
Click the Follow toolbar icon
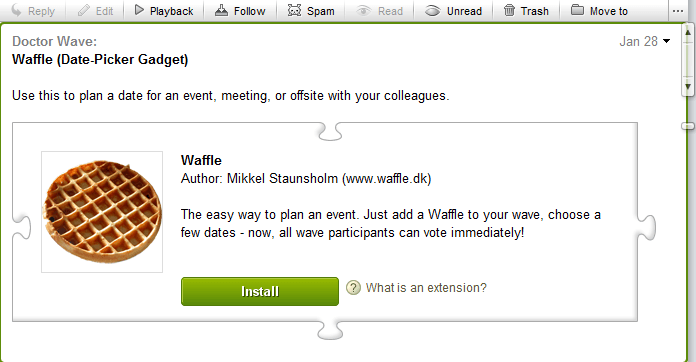pos(221,10)
